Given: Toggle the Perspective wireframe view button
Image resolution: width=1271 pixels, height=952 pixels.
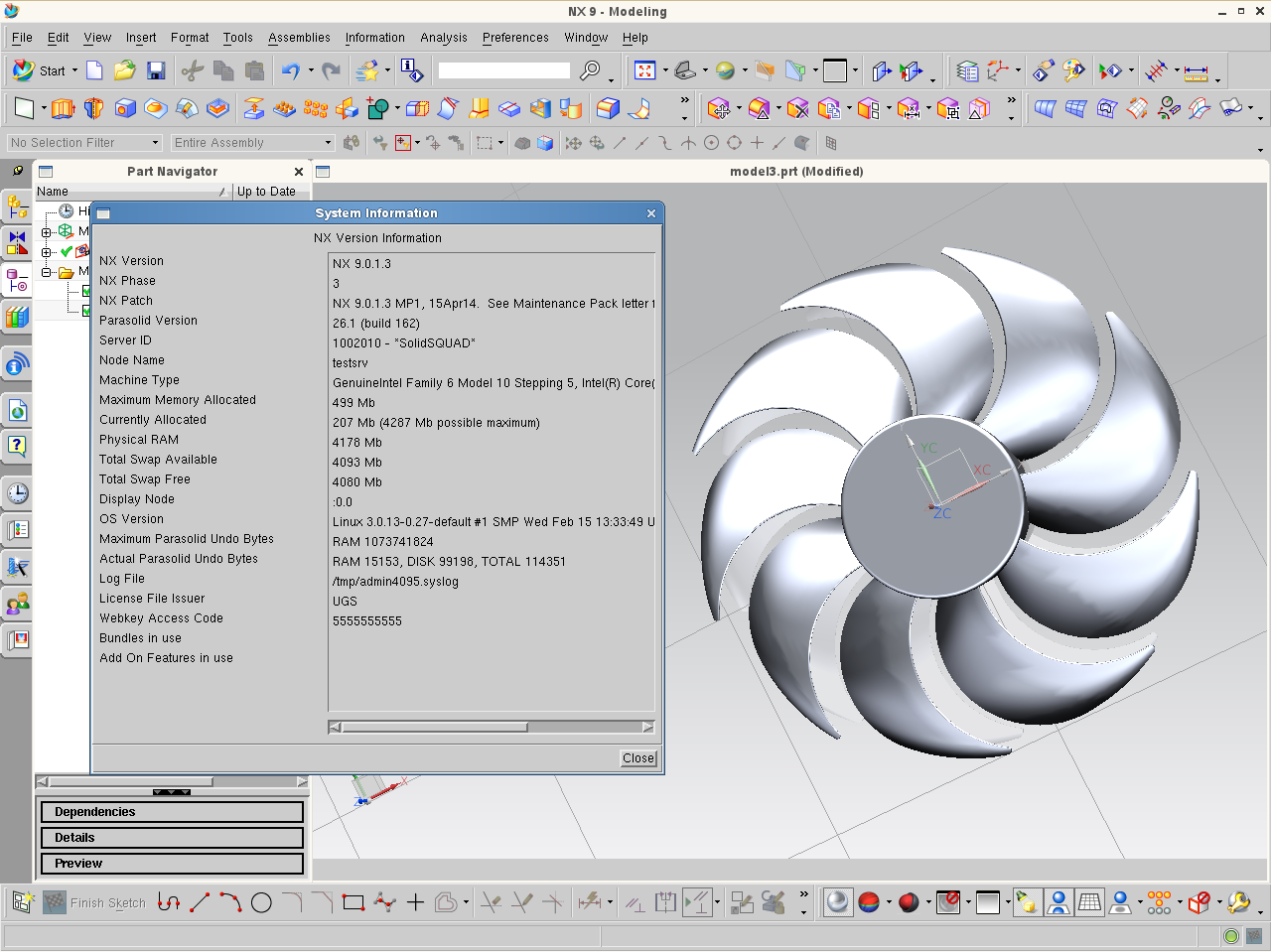Looking at the screenshot, I should pos(1089,901).
